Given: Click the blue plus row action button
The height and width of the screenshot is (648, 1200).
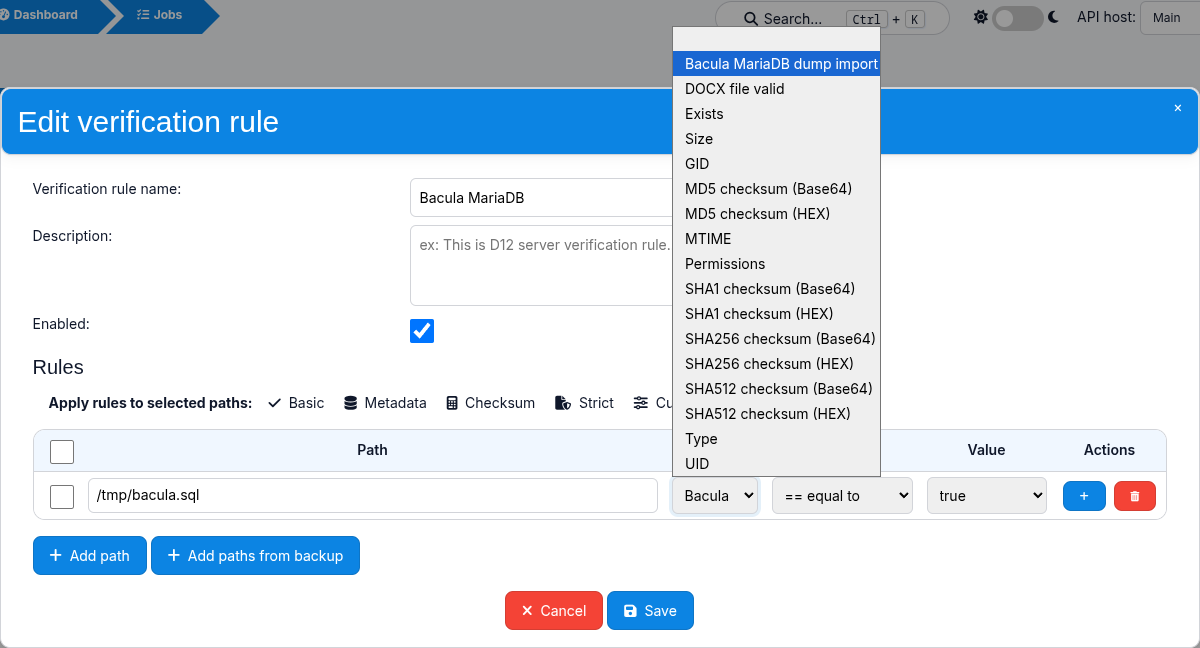Looking at the screenshot, I should 1084,496.
